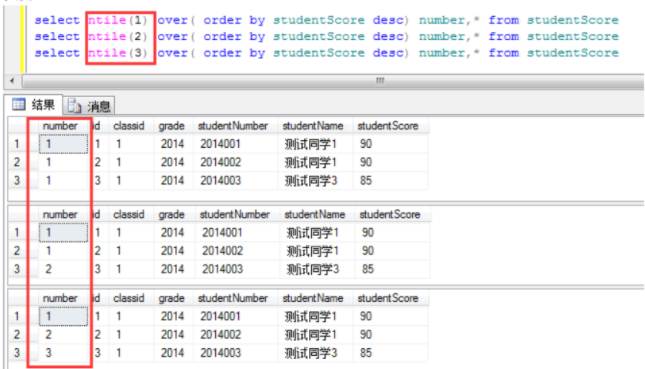Click the results grid icon on 结果 tab
Screen dimensions: 645x369
[x=19, y=104]
